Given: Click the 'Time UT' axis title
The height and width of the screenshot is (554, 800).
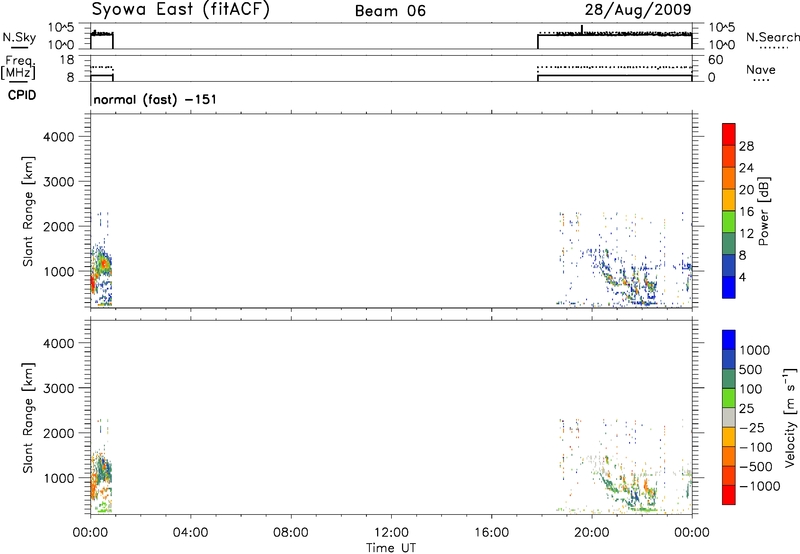Looking at the screenshot, I should pyautogui.click(x=391, y=548).
